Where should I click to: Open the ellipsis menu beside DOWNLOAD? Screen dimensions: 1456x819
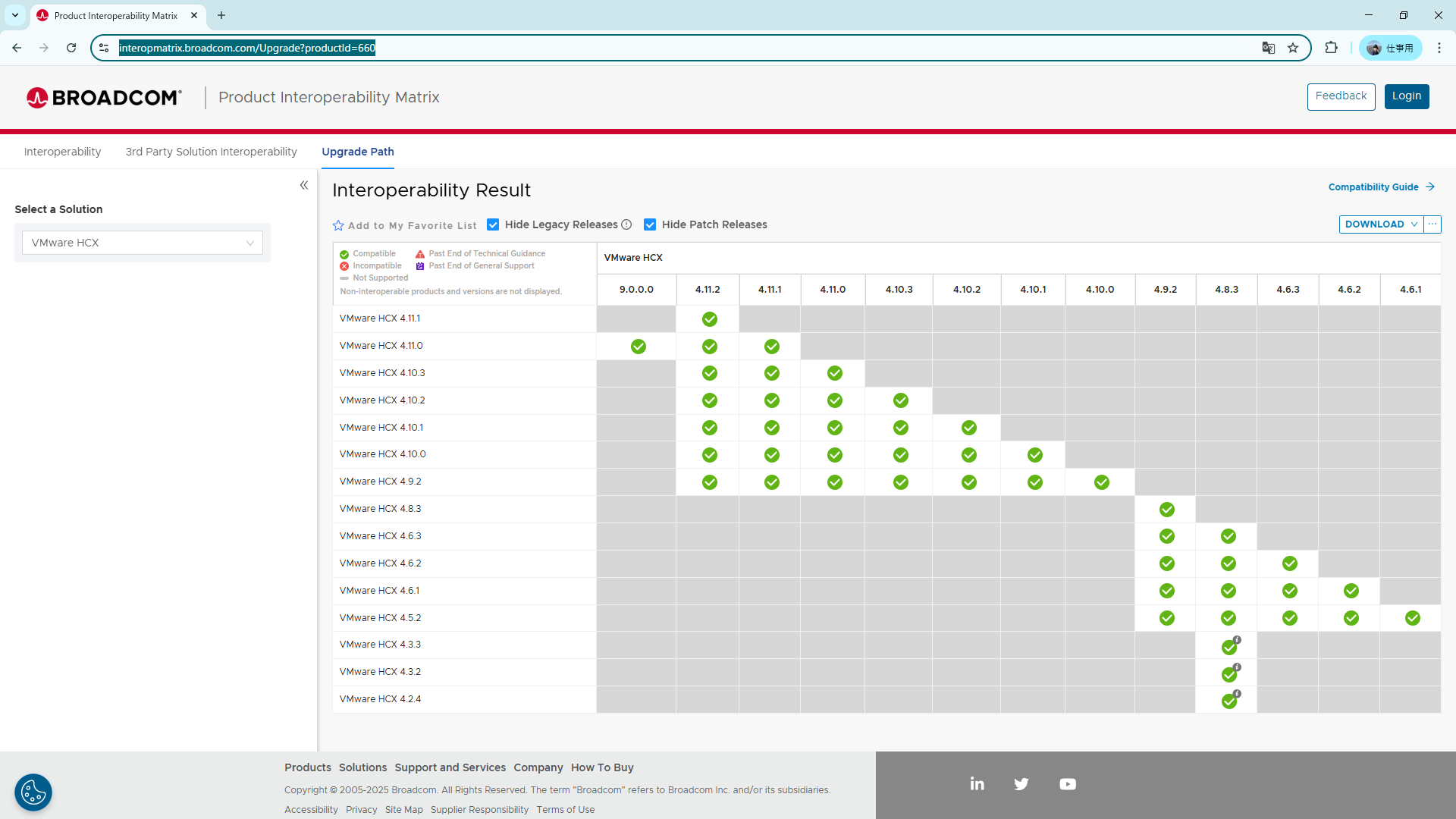tap(1432, 224)
